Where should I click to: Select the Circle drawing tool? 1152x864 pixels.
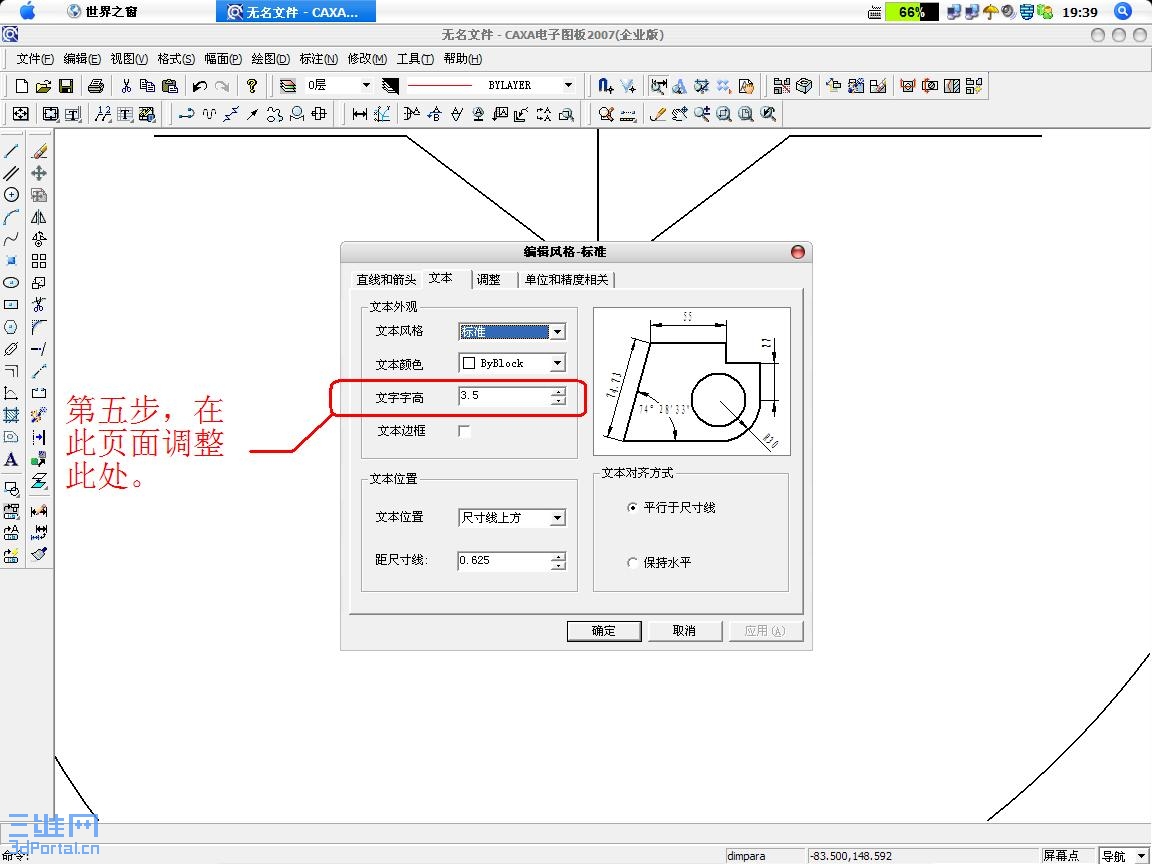point(11,195)
